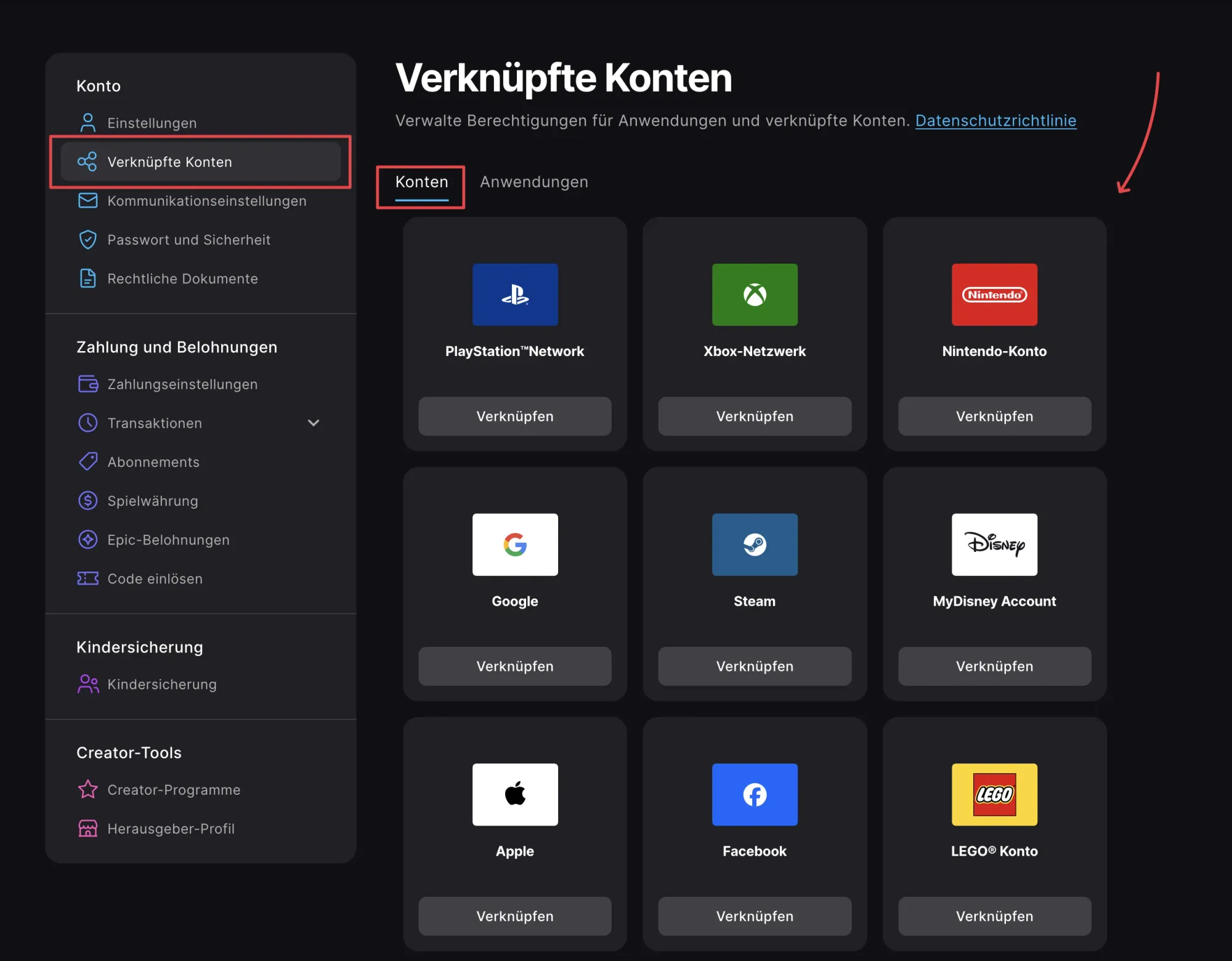1232x961 pixels.
Task: Click the green Xbox logo tile
Action: tap(755, 294)
